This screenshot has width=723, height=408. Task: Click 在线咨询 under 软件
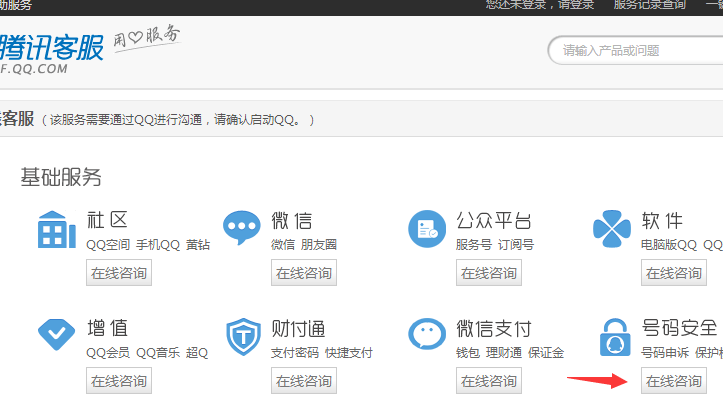(674, 272)
